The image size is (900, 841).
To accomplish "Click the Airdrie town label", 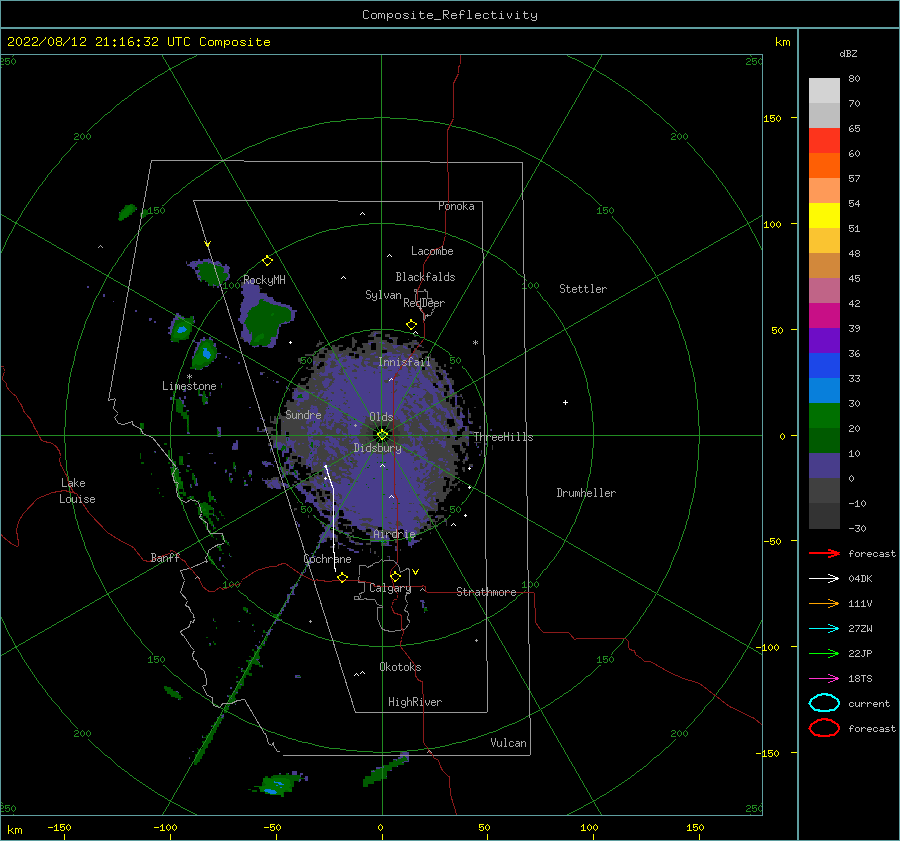I will [394, 534].
